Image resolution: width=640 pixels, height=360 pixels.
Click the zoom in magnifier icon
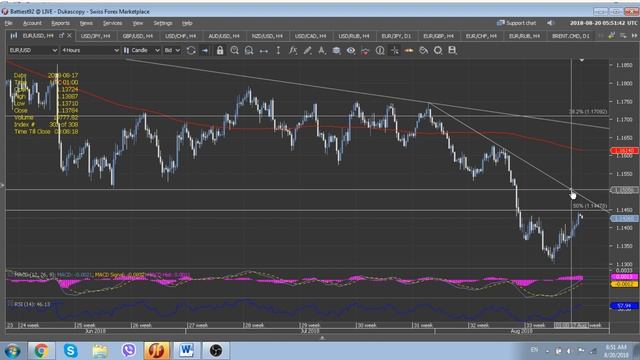[235, 50]
